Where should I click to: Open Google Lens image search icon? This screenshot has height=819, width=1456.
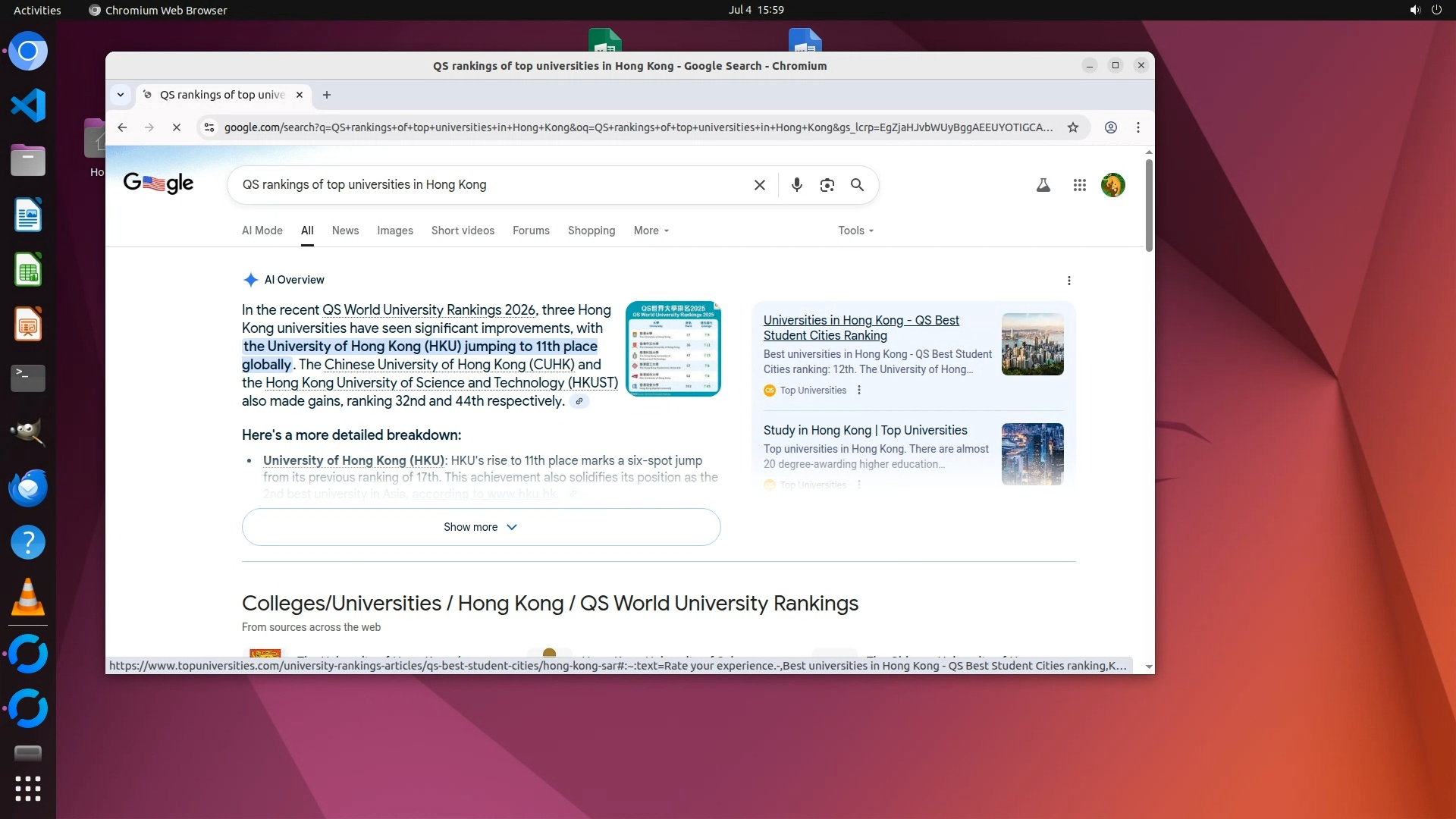coord(827,185)
